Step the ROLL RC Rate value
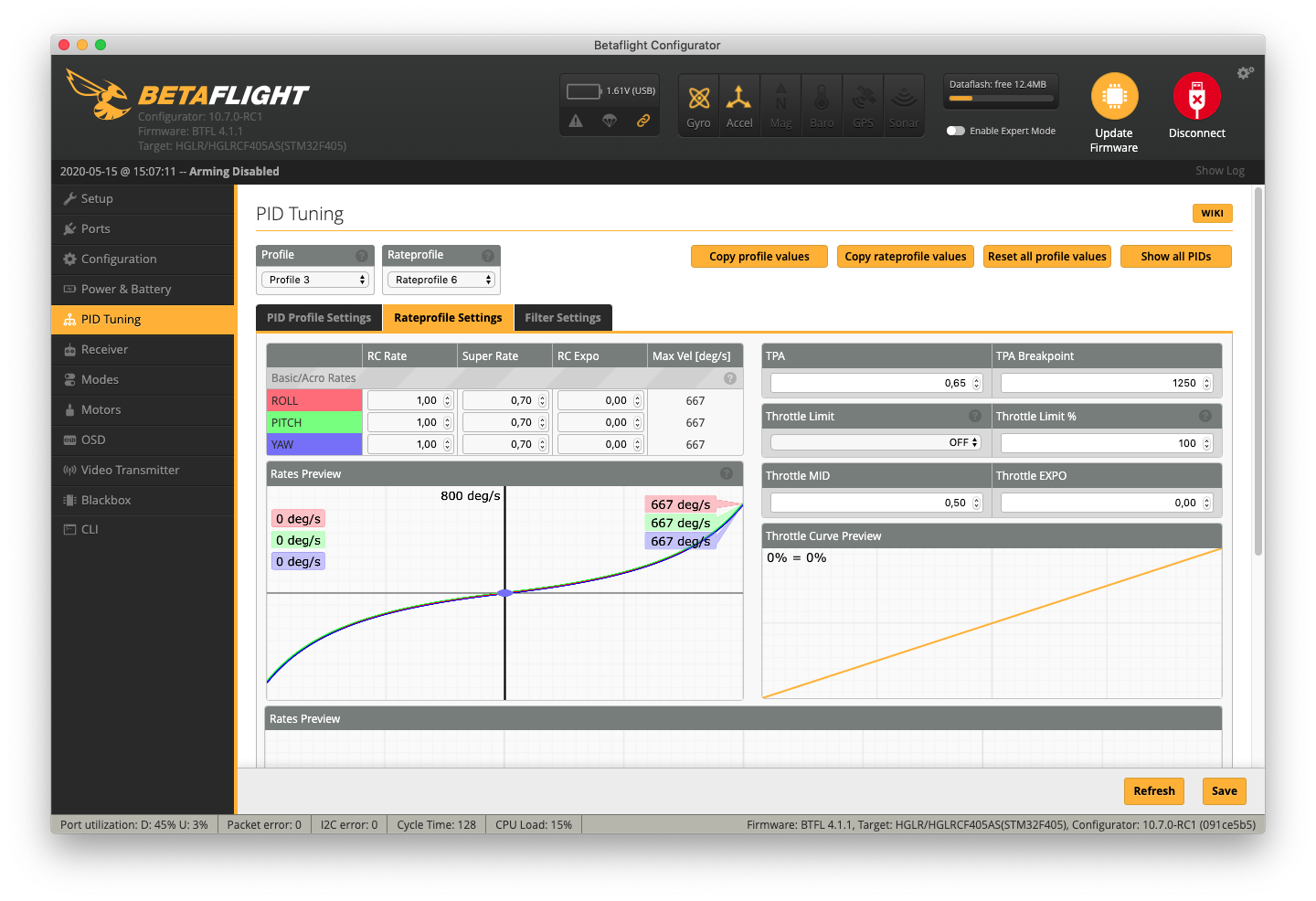This screenshot has width=1316, height=901. click(x=447, y=400)
